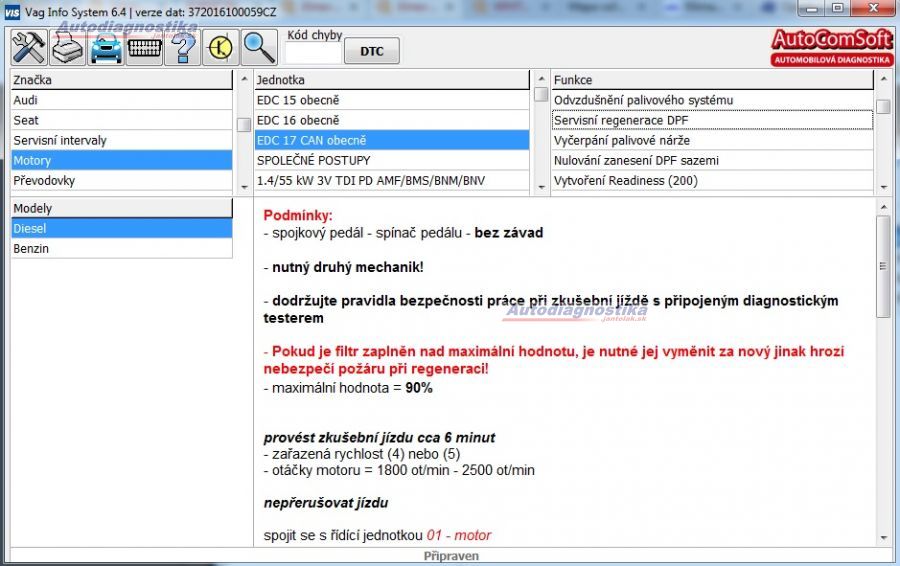The height and width of the screenshot is (566, 900).
Task: Click the 'maximální hodnota = 90%' line
Action: pos(348,388)
